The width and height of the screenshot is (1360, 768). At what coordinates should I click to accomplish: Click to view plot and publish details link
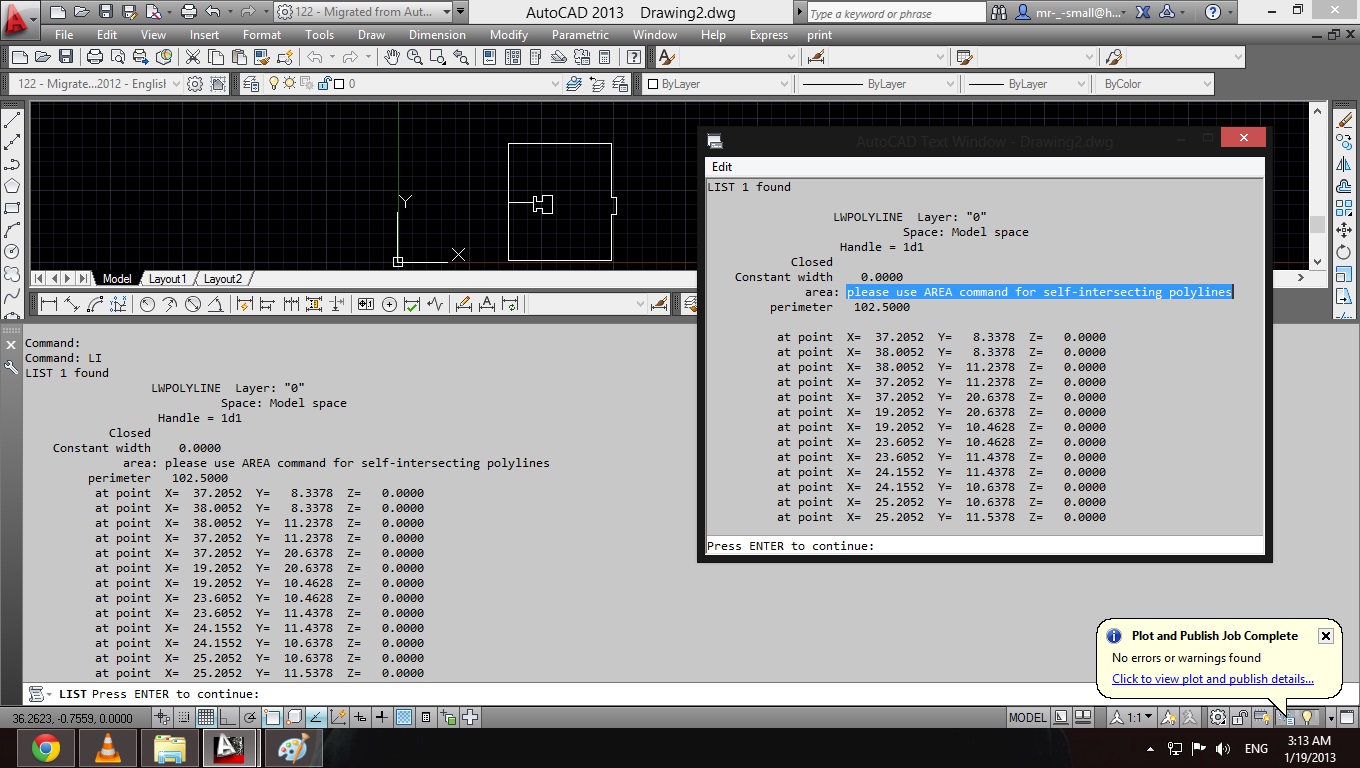[1213, 679]
